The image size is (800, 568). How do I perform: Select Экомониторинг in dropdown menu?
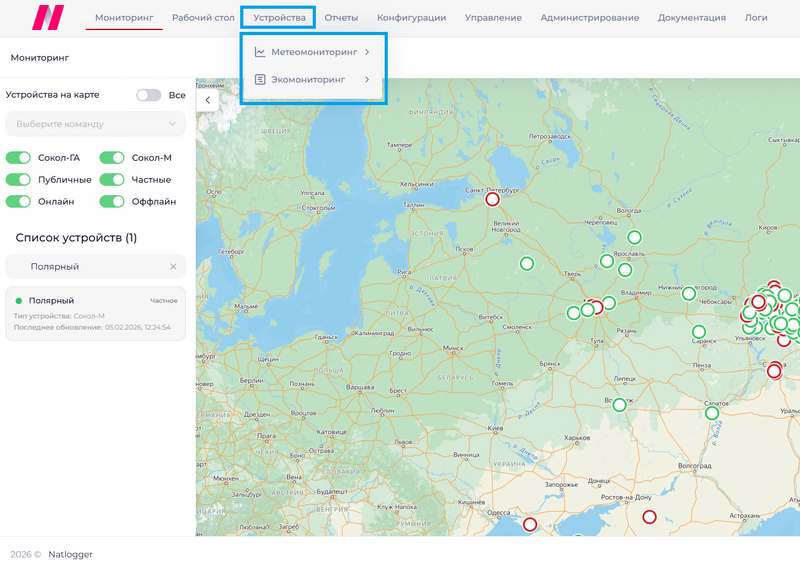click(313, 80)
